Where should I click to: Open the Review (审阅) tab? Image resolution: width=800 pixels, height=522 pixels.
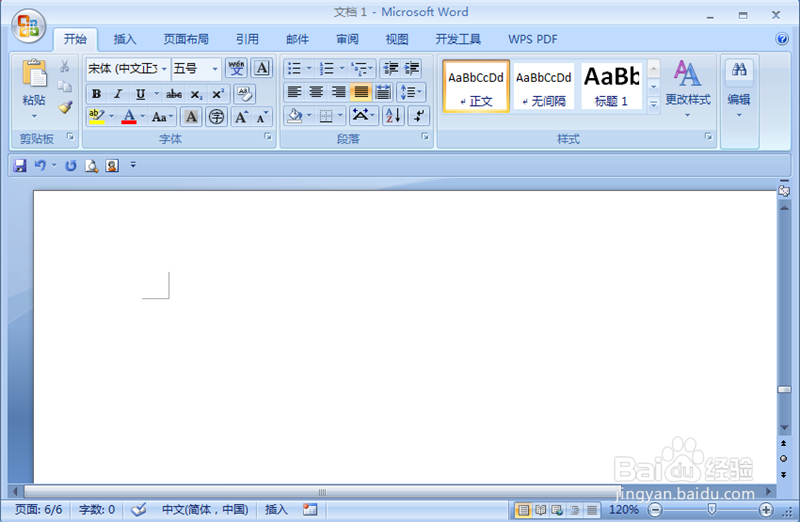coord(347,39)
